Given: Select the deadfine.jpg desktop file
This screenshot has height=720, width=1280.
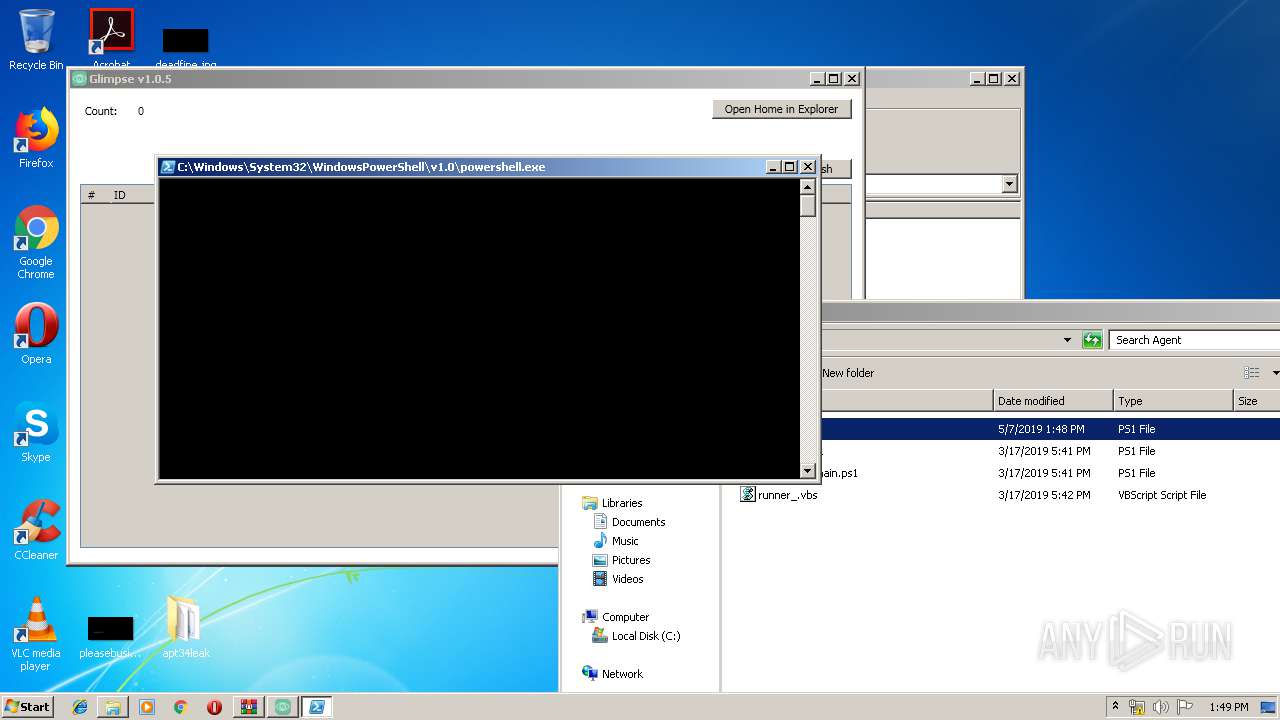Looking at the screenshot, I should [x=185, y=46].
